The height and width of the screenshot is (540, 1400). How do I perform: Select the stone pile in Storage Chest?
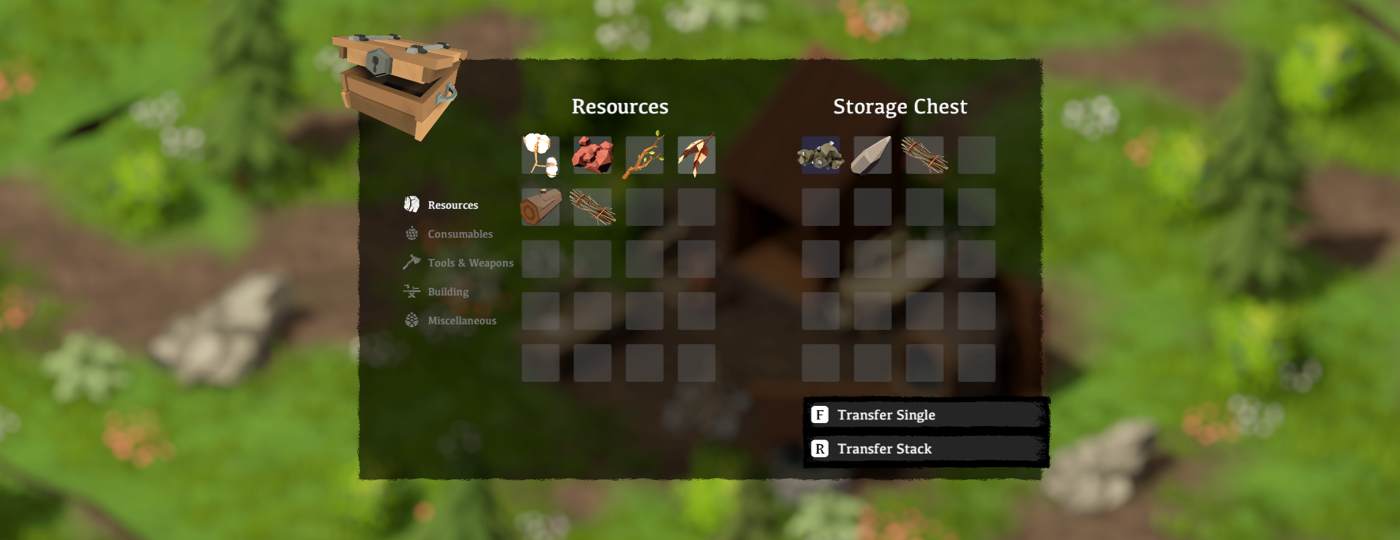(821, 155)
